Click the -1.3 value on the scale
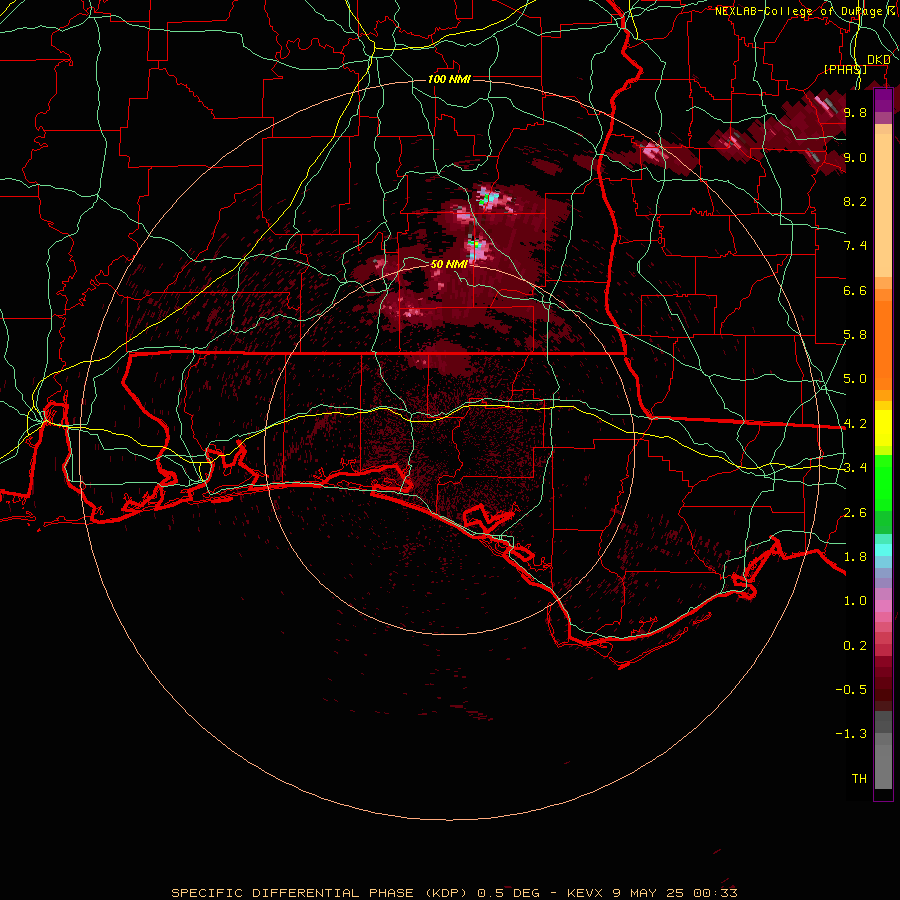This screenshot has height=900, width=900. pyautogui.click(x=851, y=734)
